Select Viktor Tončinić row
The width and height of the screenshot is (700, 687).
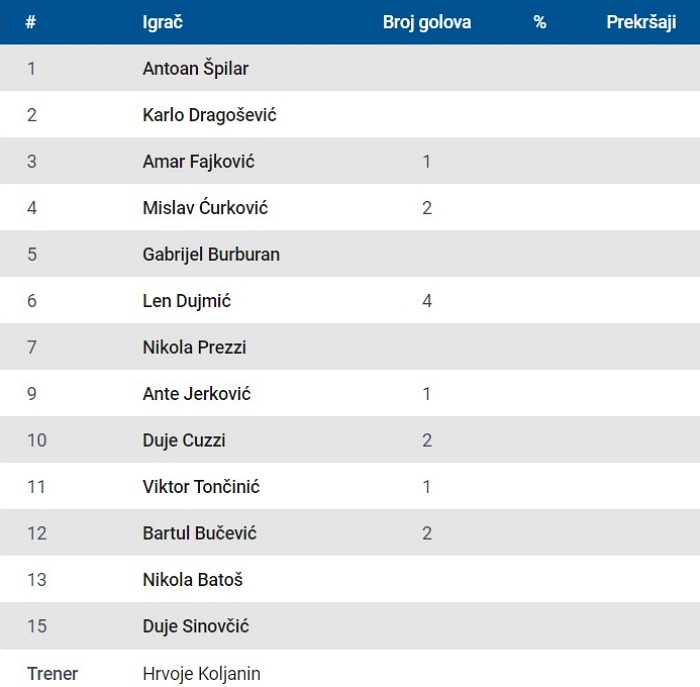tap(350, 486)
